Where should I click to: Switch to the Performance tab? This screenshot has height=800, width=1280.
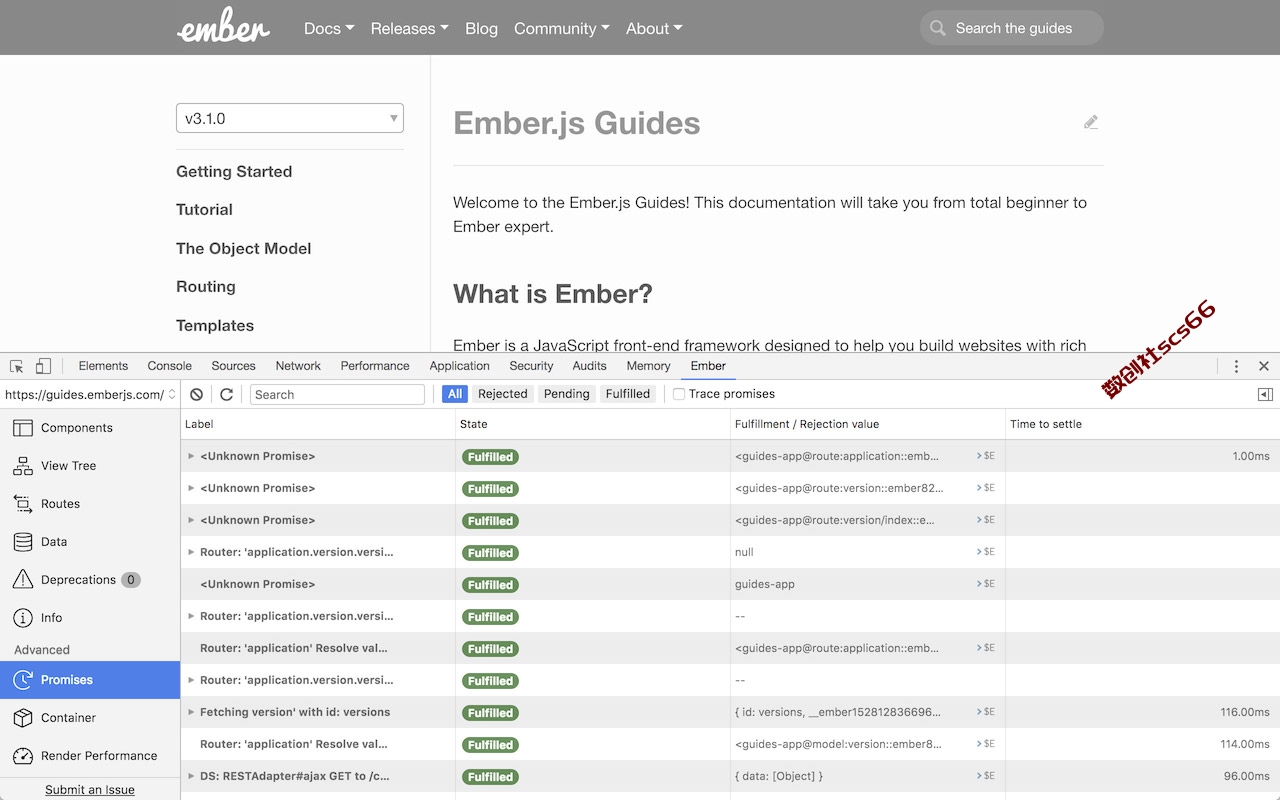click(375, 366)
